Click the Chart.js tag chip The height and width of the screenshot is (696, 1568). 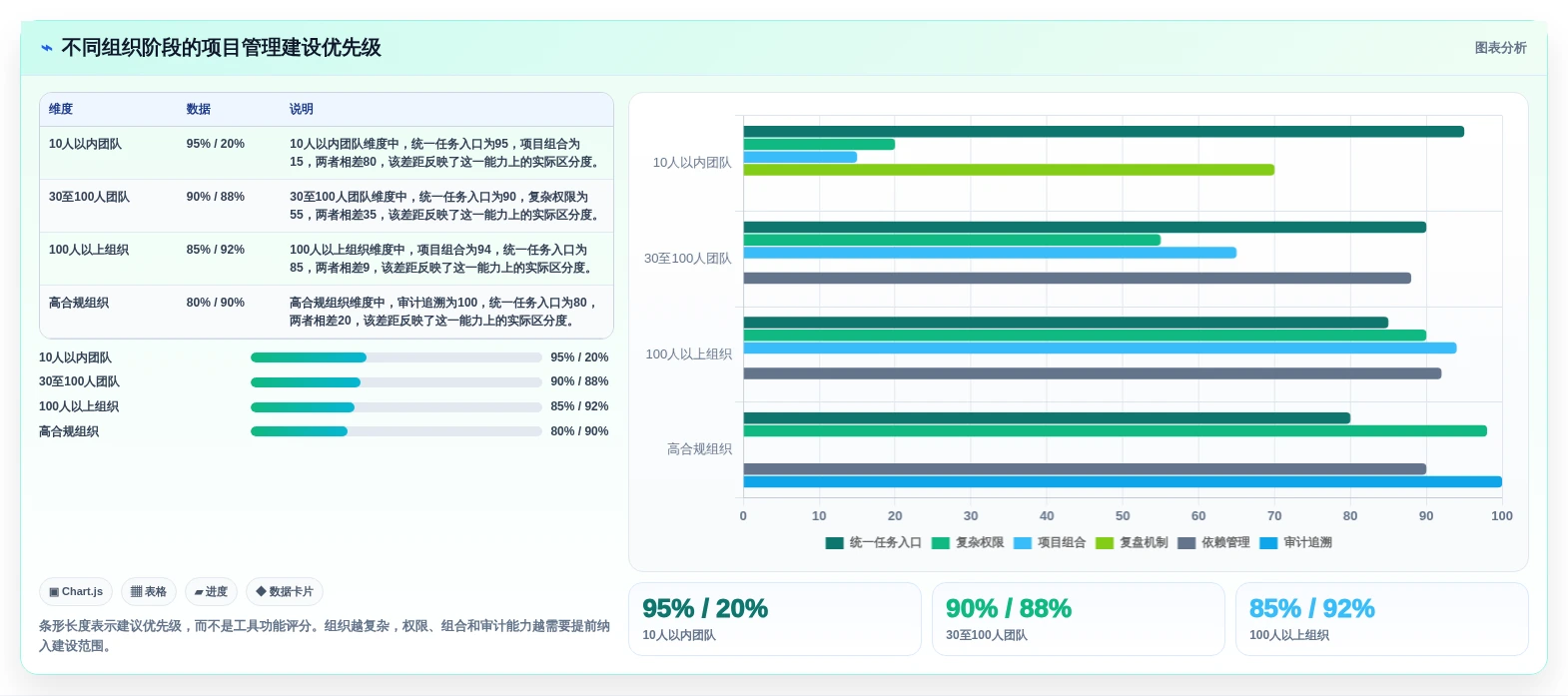point(76,591)
